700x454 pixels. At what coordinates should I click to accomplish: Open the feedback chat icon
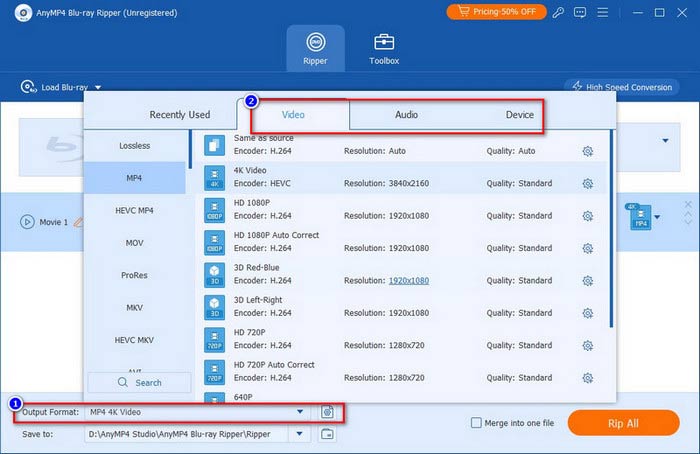pos(580,12)
